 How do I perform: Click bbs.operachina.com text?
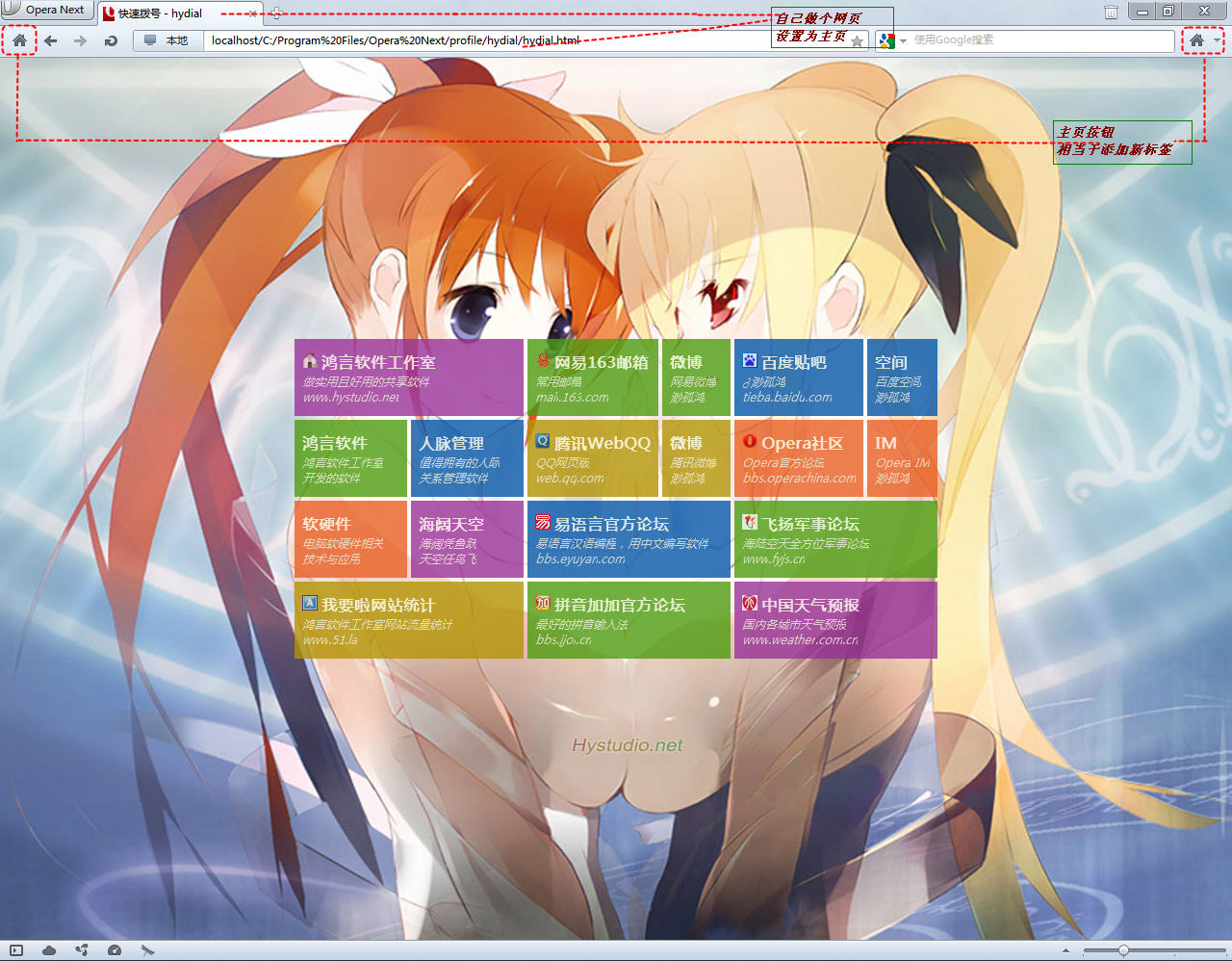[799, 479]
